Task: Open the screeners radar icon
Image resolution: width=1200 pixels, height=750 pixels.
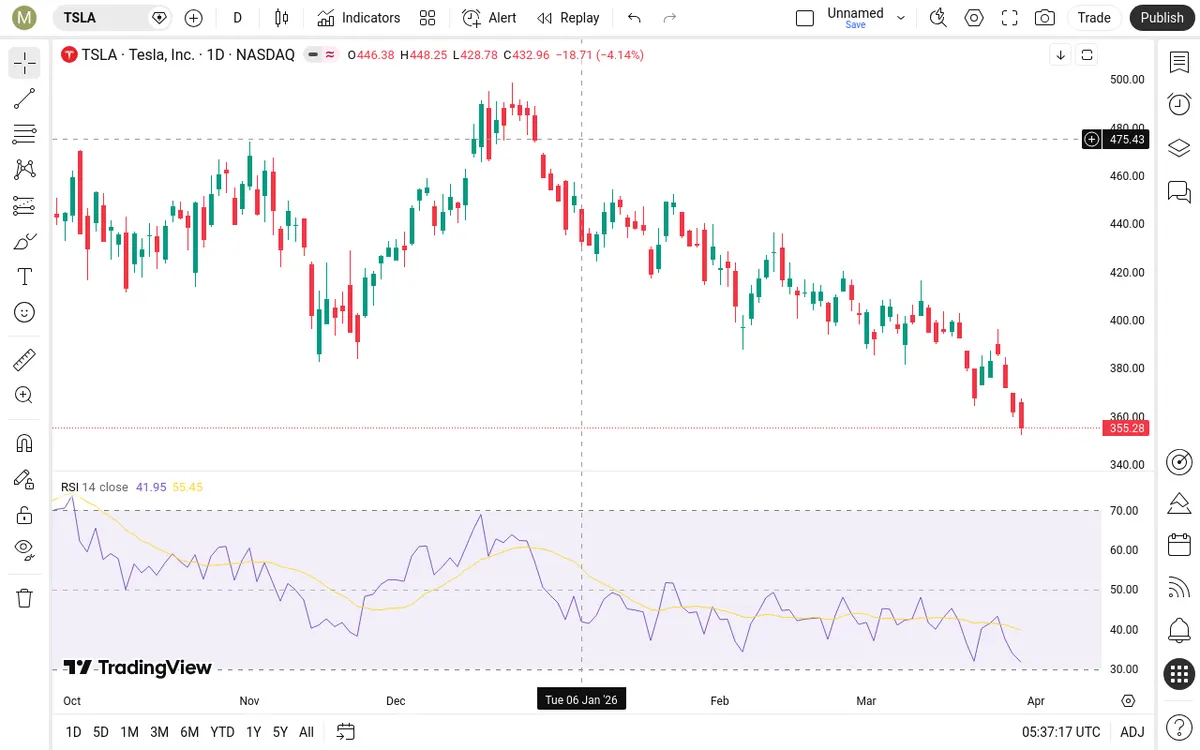Action: tap(1179, 462)
